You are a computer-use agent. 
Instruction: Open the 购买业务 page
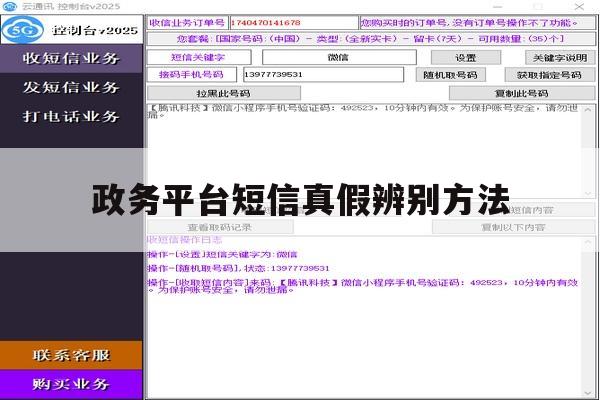tap(71, 384)
